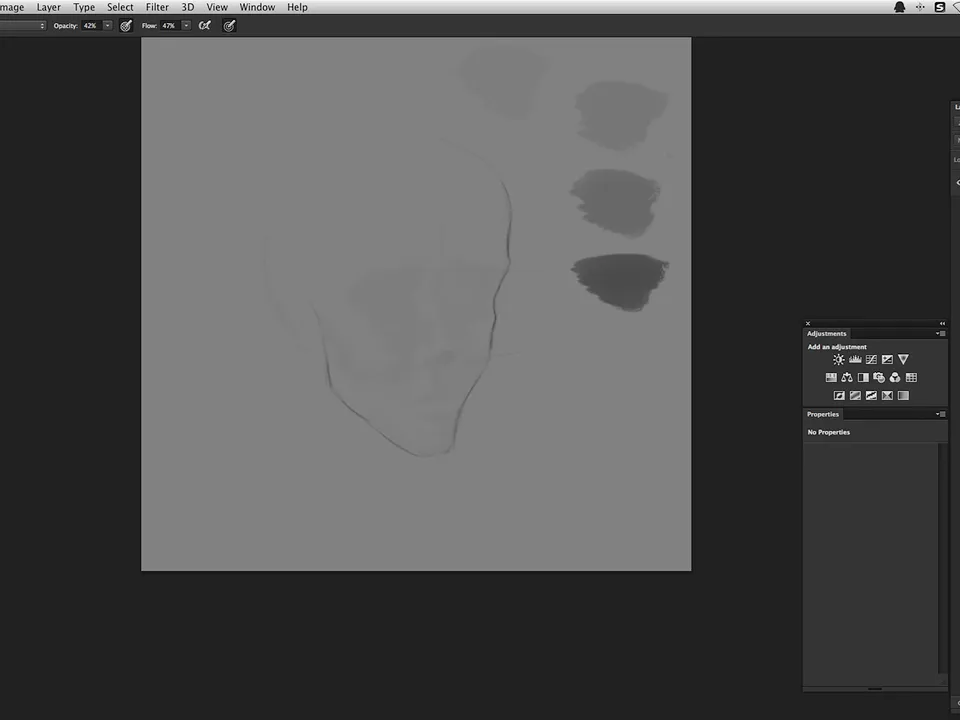Toggle pressure for size button
The height and width of the screenshot is (720, 960).
(229, 26)
